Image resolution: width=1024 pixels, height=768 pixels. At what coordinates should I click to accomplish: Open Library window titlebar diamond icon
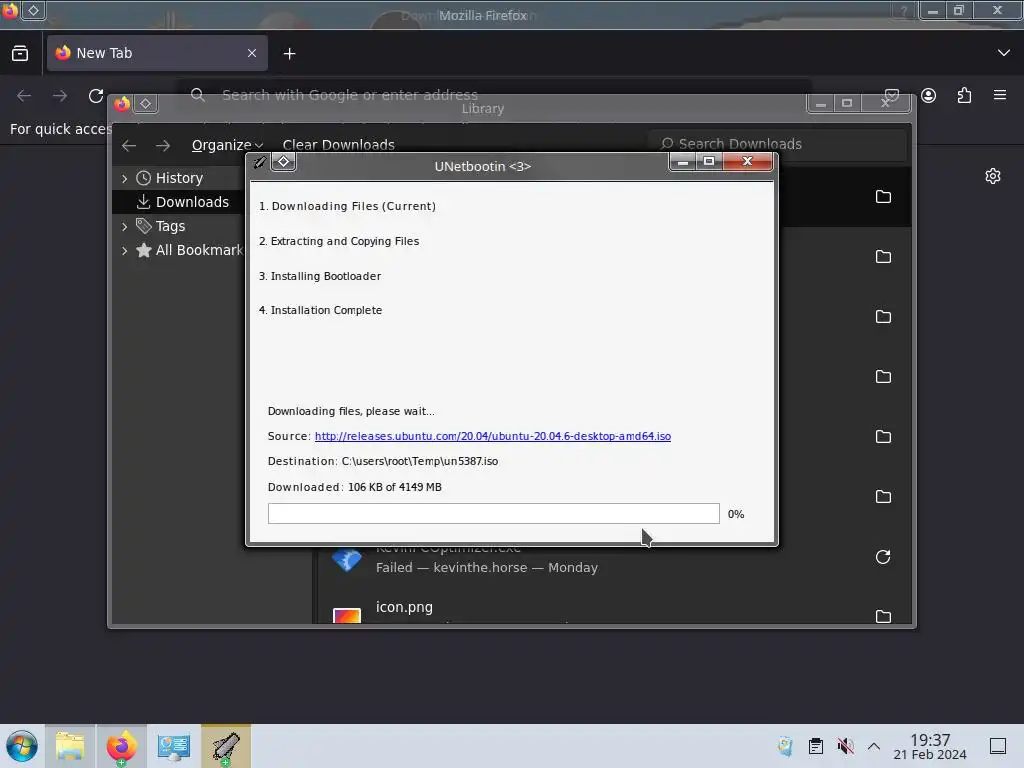coord(146,104)
